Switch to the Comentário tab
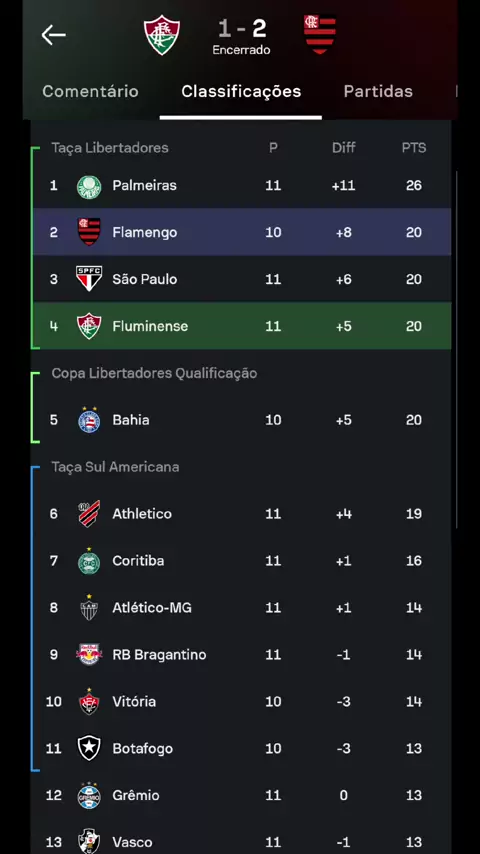480x854 pixels. click(x=90, y=91)
